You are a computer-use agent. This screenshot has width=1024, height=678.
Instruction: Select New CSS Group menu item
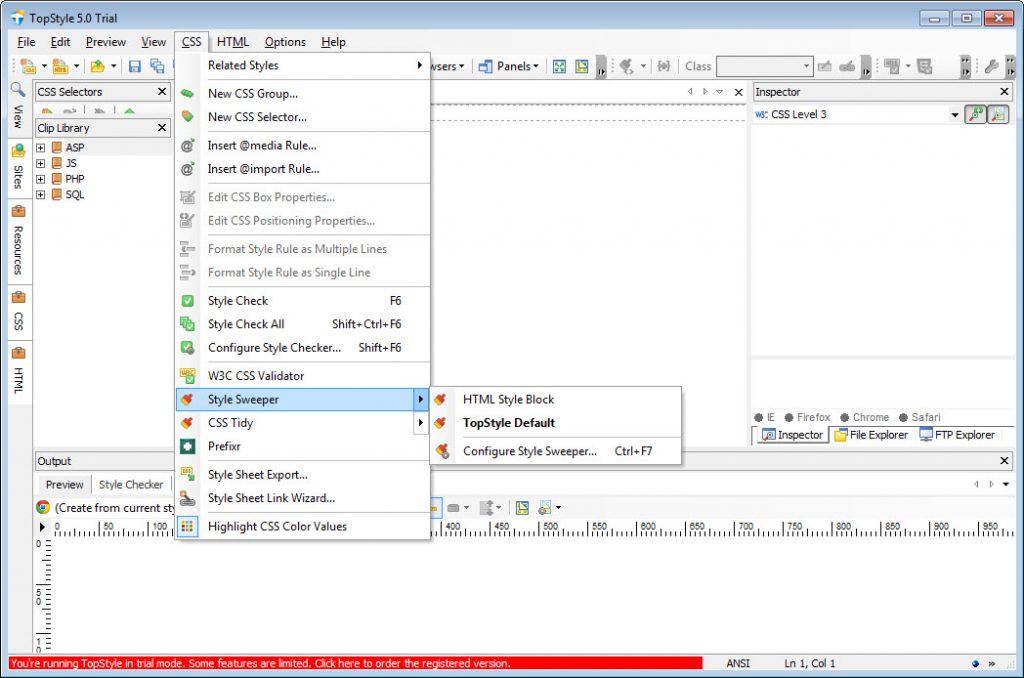pos(303,93)
